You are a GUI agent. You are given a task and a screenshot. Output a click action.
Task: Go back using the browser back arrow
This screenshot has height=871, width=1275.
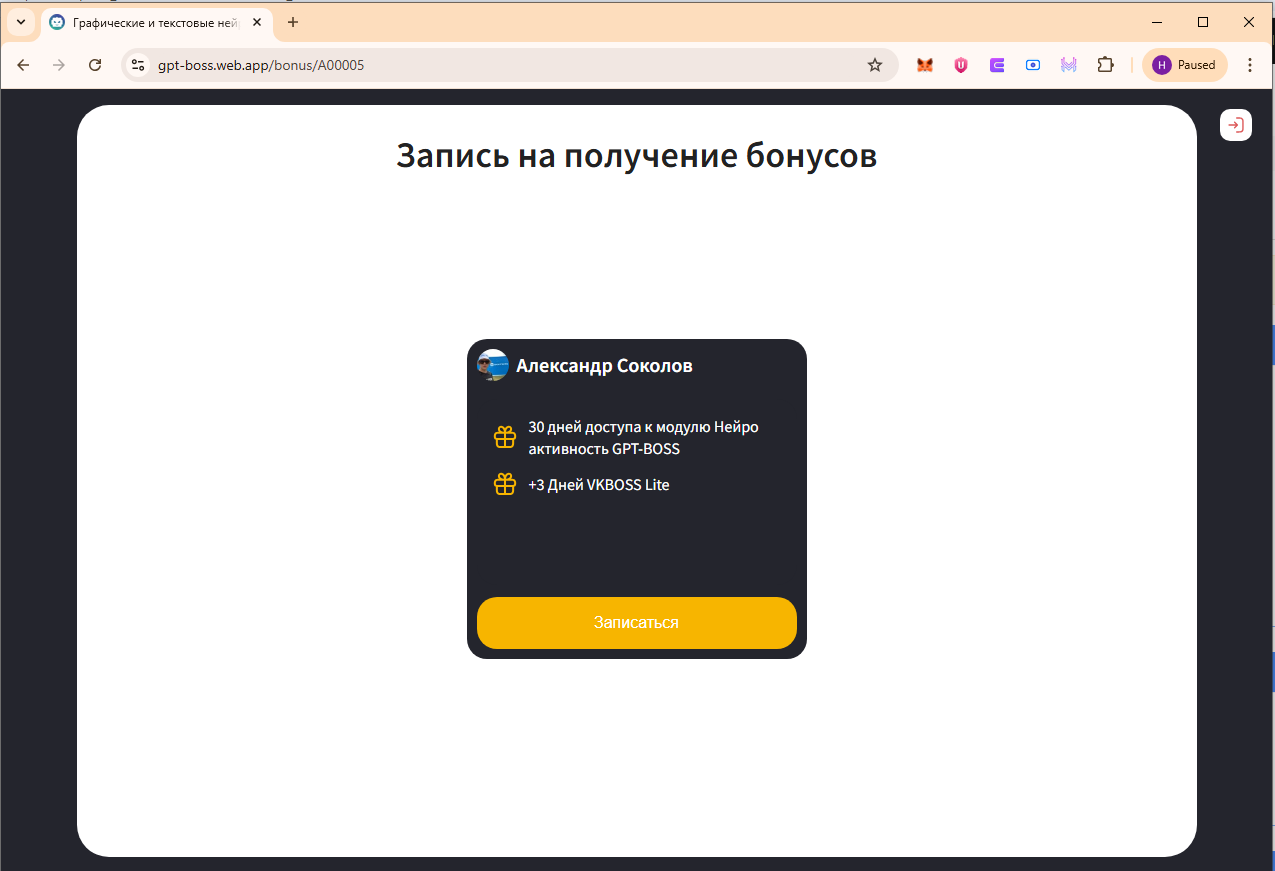pyautogui.click(x=23, y=65)
